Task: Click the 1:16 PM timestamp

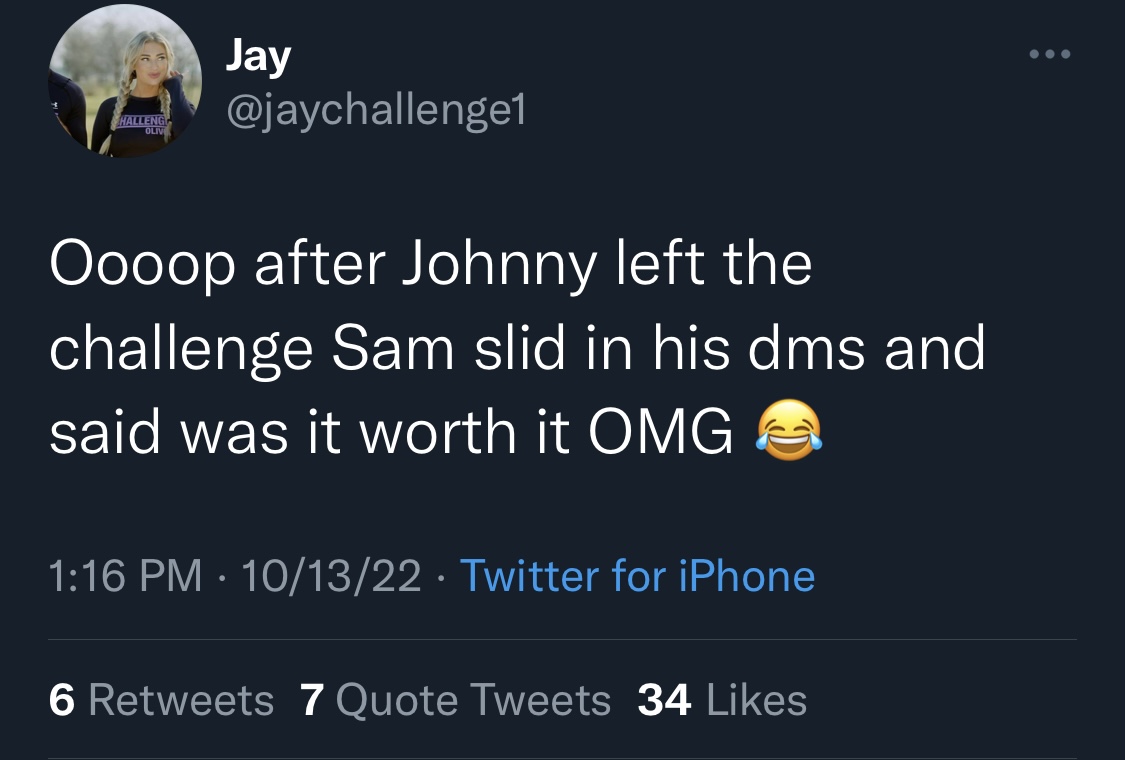Action: point(126,576)
